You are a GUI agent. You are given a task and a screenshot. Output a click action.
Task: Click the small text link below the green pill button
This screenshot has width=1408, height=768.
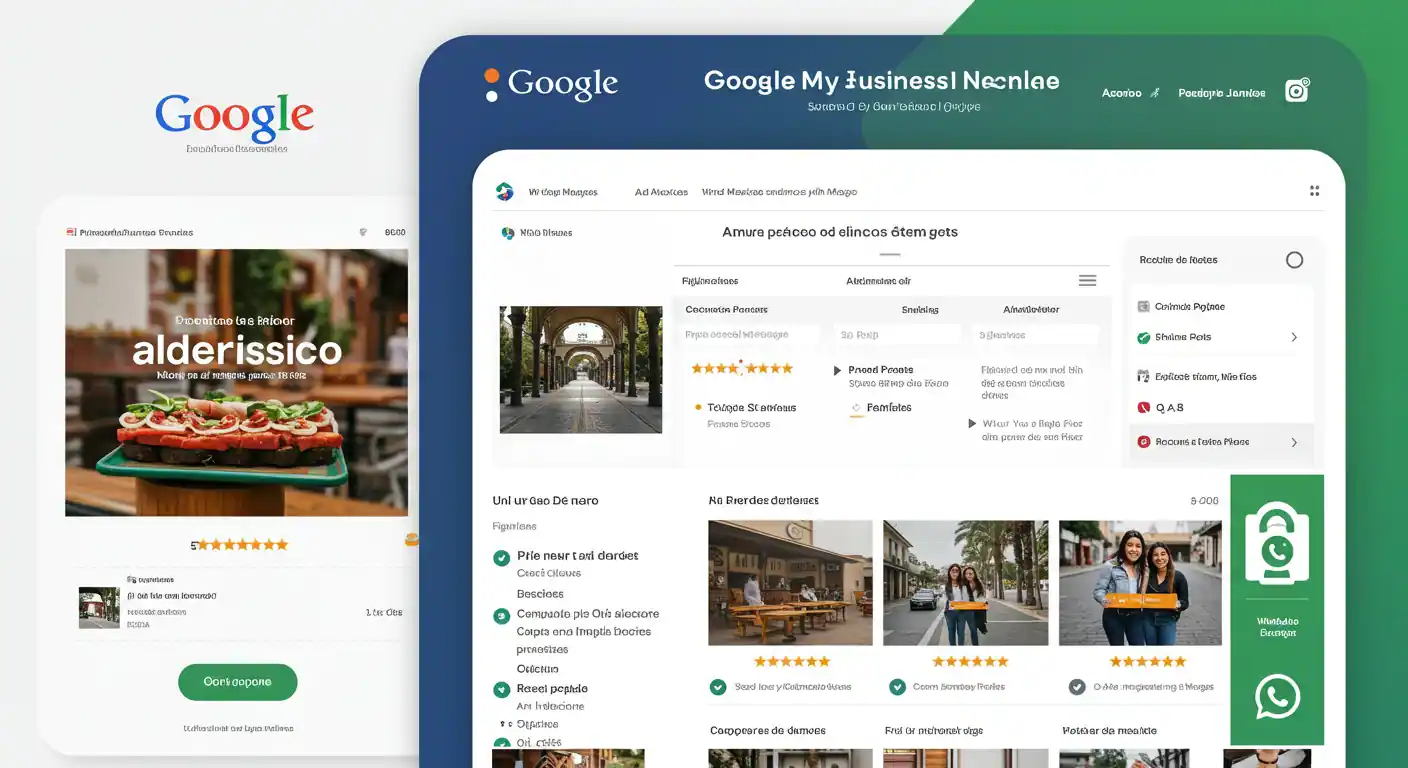click(x=238, y=729)
